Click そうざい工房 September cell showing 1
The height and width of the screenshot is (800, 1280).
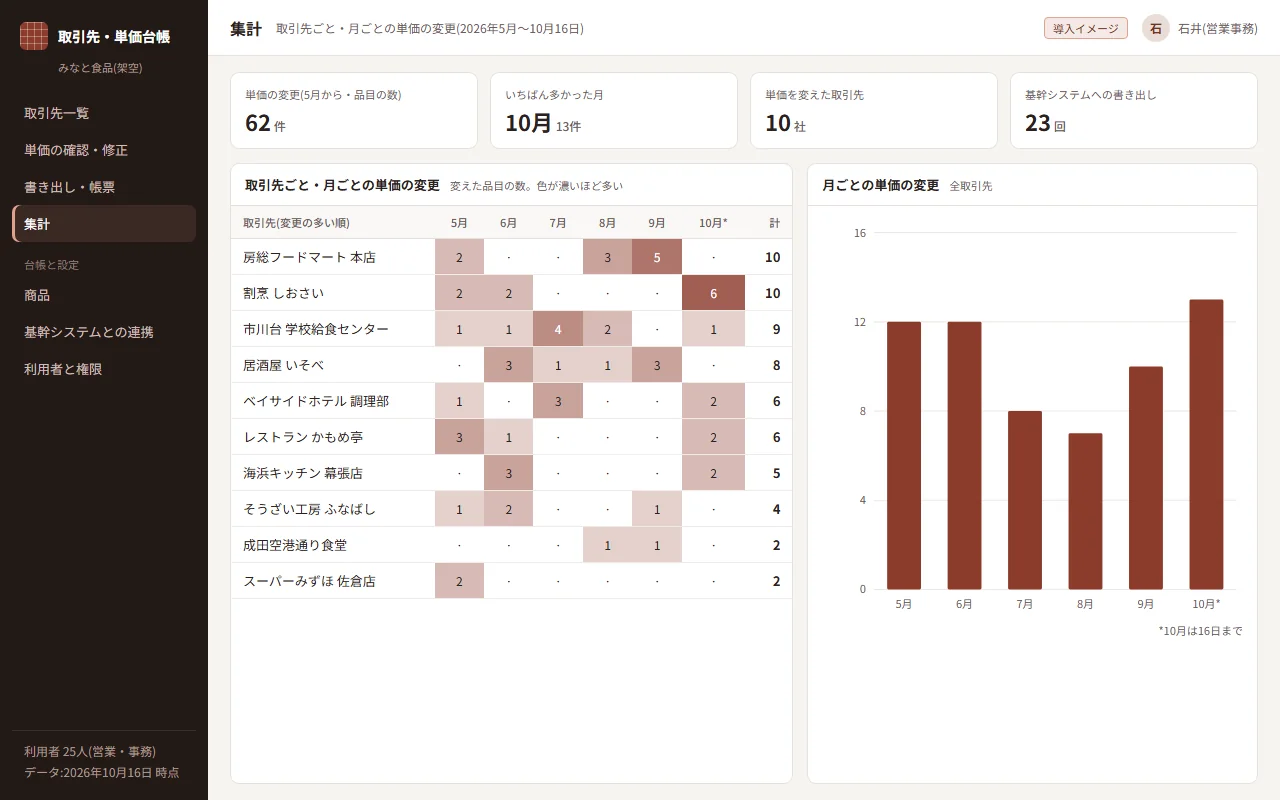(x=657, y=509)
